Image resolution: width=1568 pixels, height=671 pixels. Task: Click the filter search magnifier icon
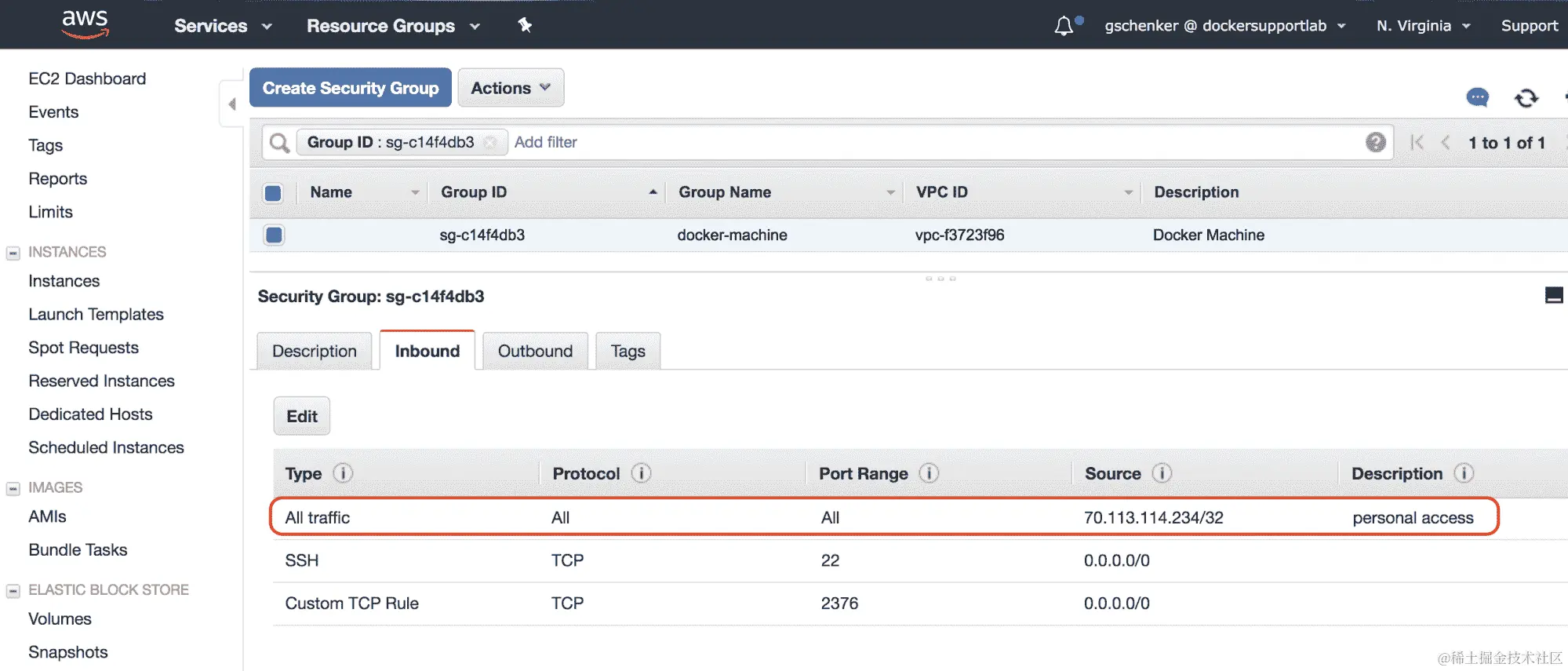click(x=279, y=143)
